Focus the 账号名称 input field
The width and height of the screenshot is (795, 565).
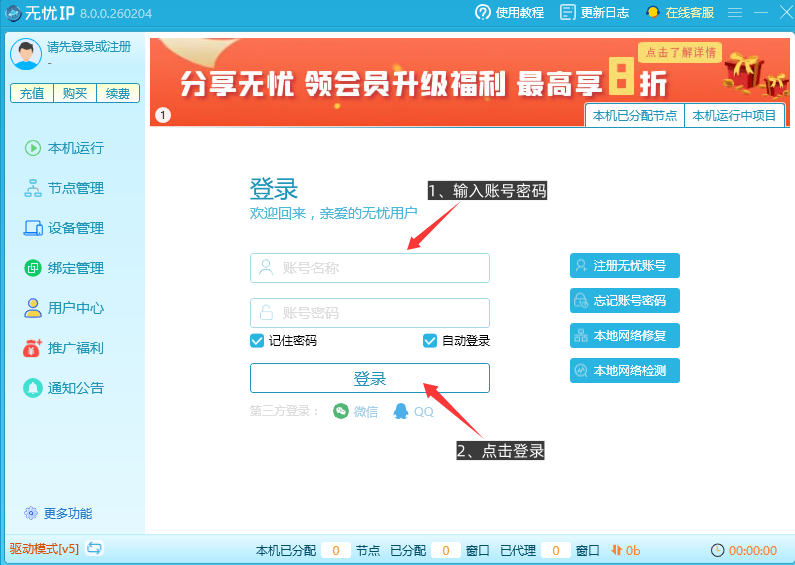[x=370, y=268]
